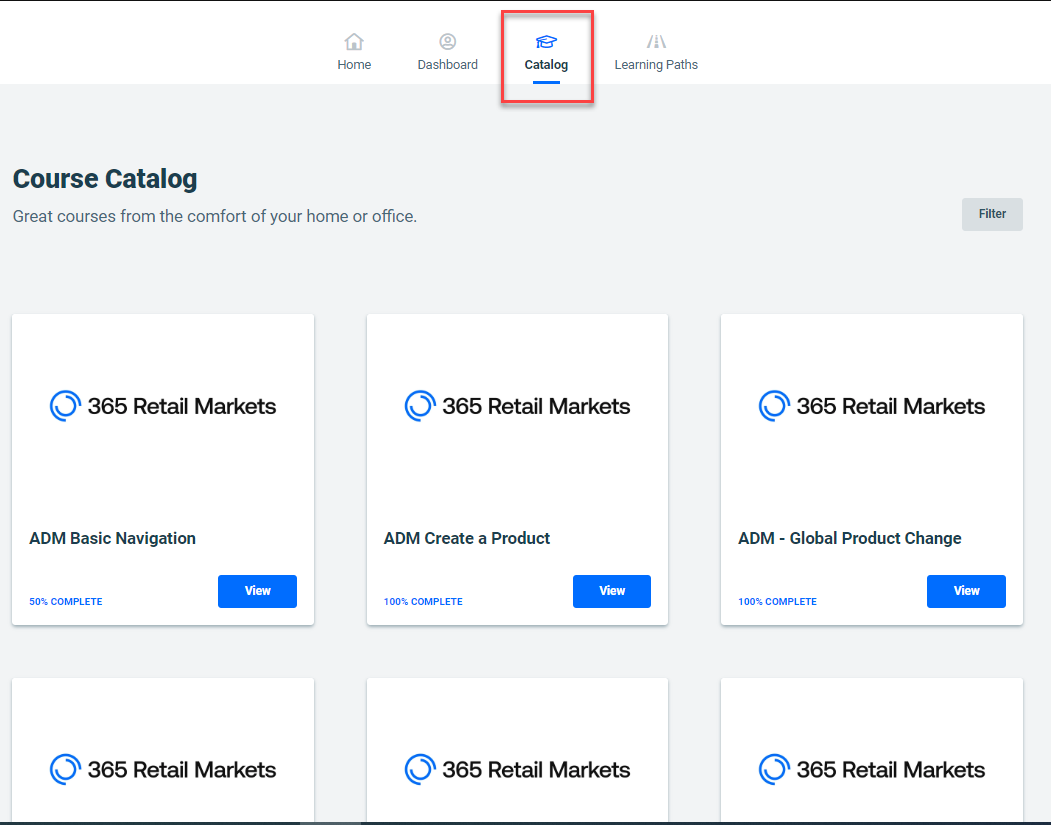The height and width of the screenshot is (825, 1051).
Task: Open Learning Paths via the road icon
Action: 656,42
